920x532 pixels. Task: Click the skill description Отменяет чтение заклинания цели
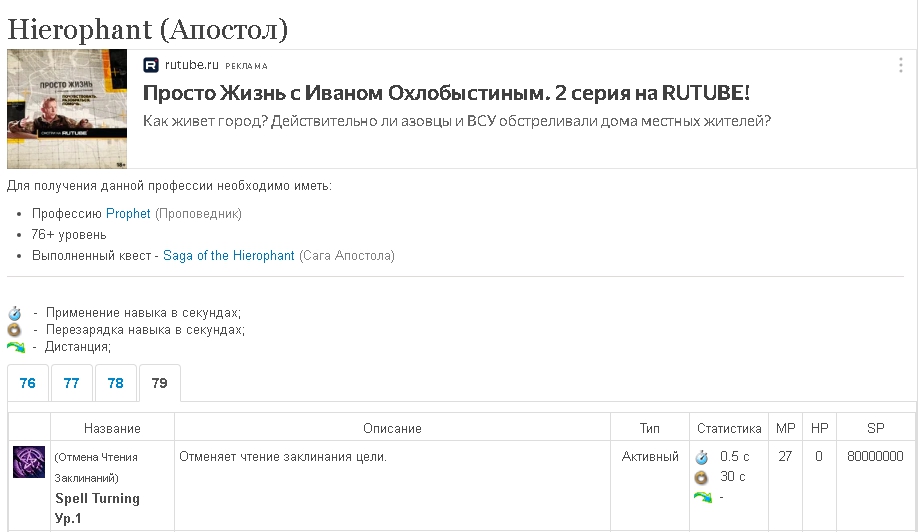(283, 456)
